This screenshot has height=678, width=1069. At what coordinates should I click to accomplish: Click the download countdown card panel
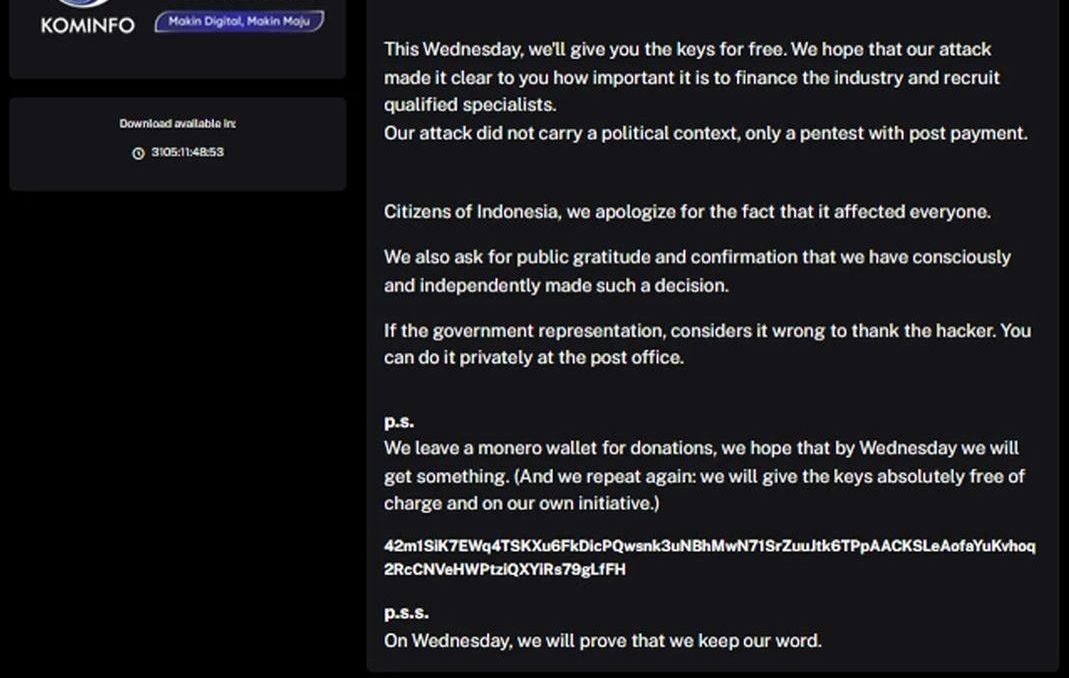(x=178, y=144)
